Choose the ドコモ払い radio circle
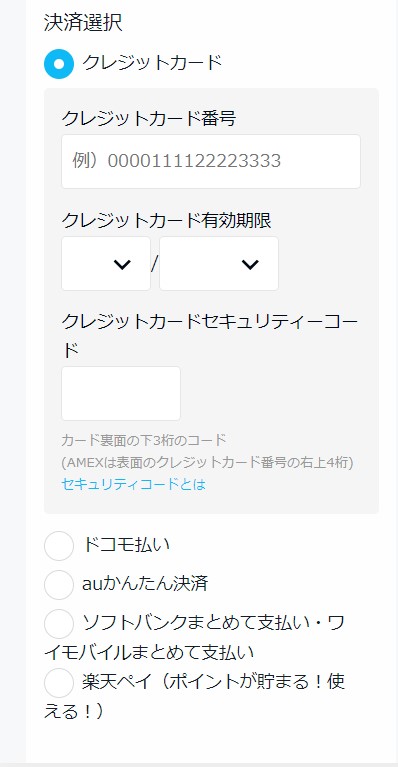Image resolution: width=398 pixels, height=767 pixels. pos(59,545)
